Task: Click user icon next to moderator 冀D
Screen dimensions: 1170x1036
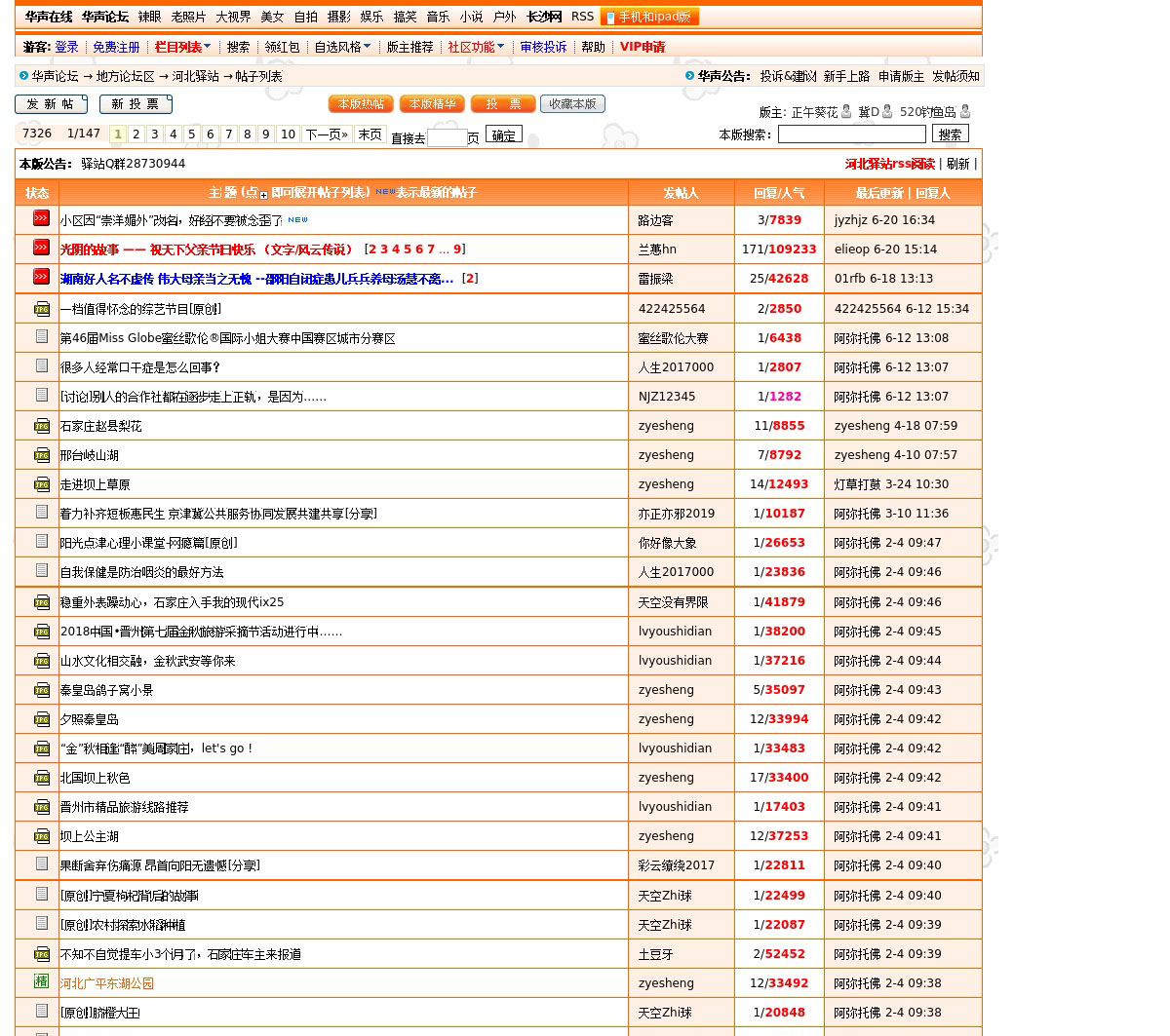Action: [887, 112]
